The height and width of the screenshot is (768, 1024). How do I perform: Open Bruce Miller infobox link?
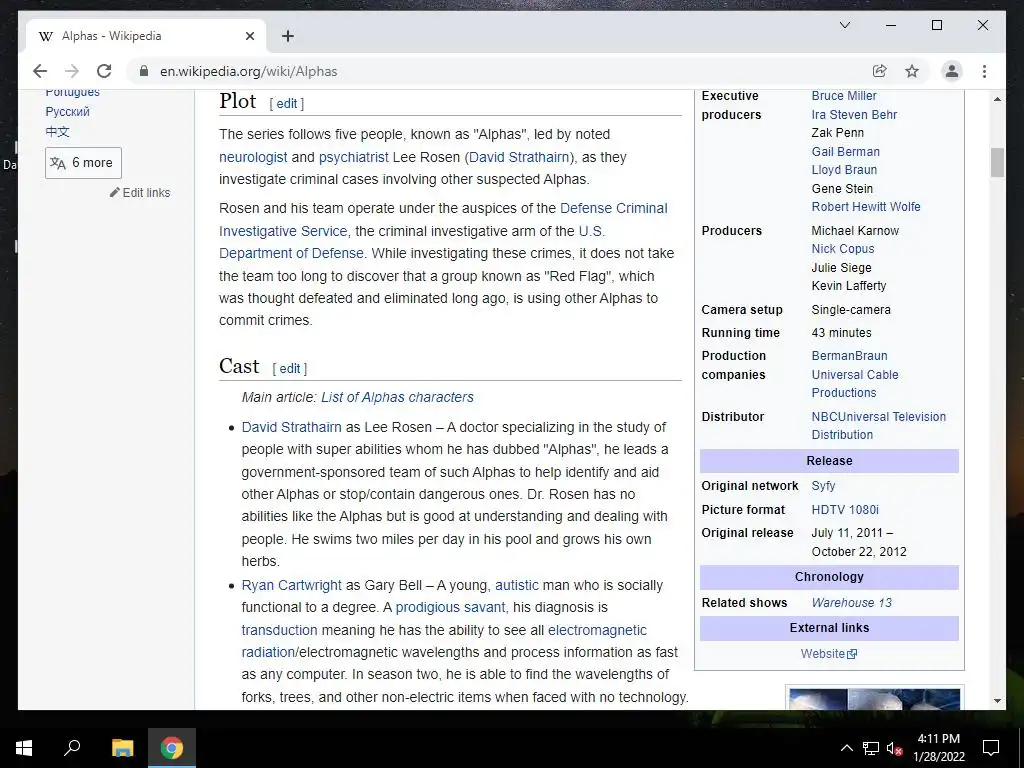pyautogui.click(x=844, y=96)
